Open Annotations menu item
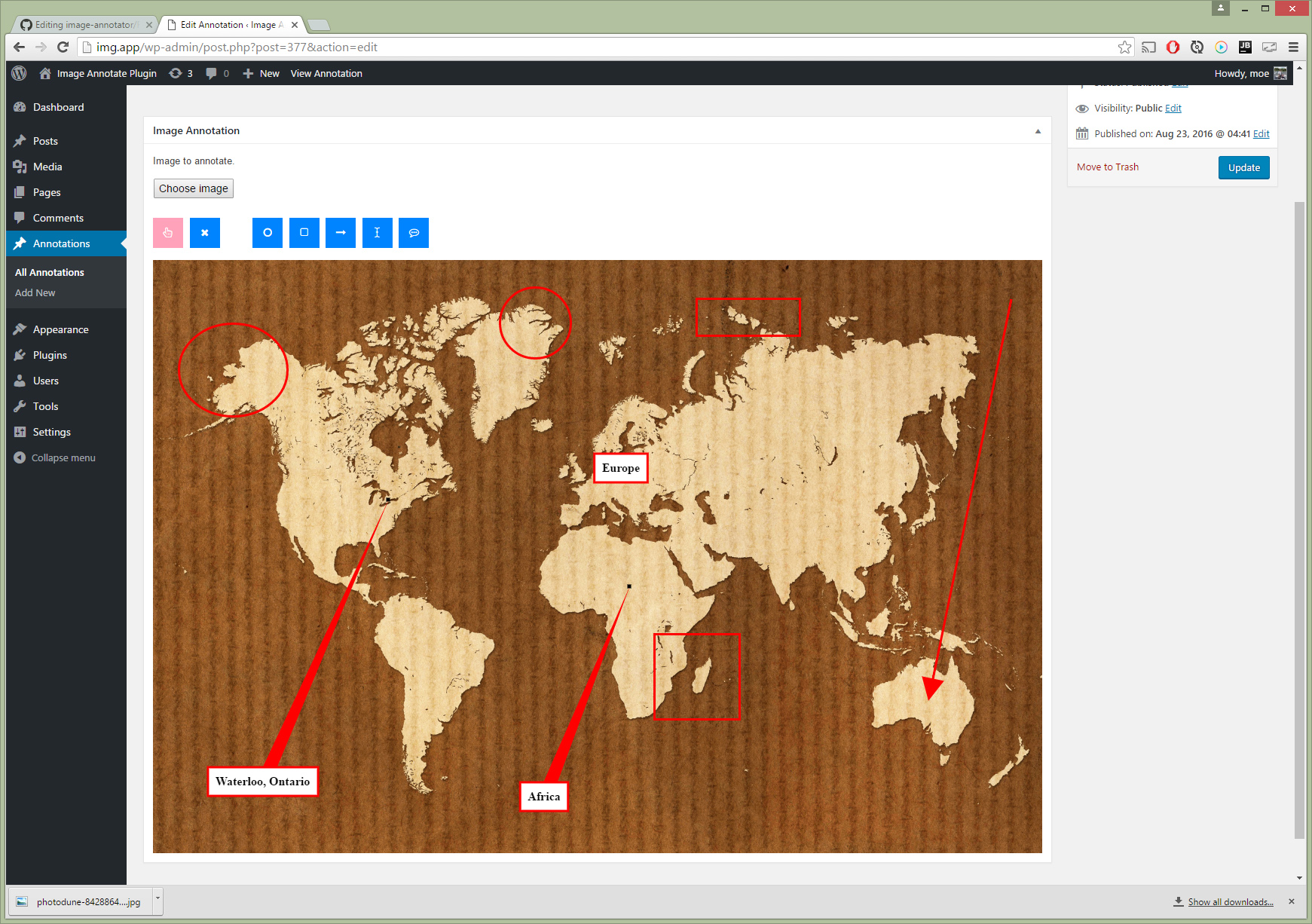1312x924 pixels. pos(61,243)
